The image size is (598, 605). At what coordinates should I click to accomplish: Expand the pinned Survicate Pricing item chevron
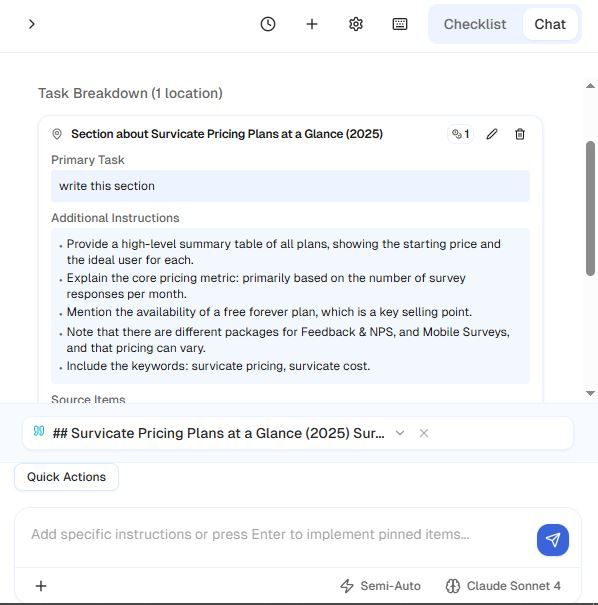click(x=400, y=433)
